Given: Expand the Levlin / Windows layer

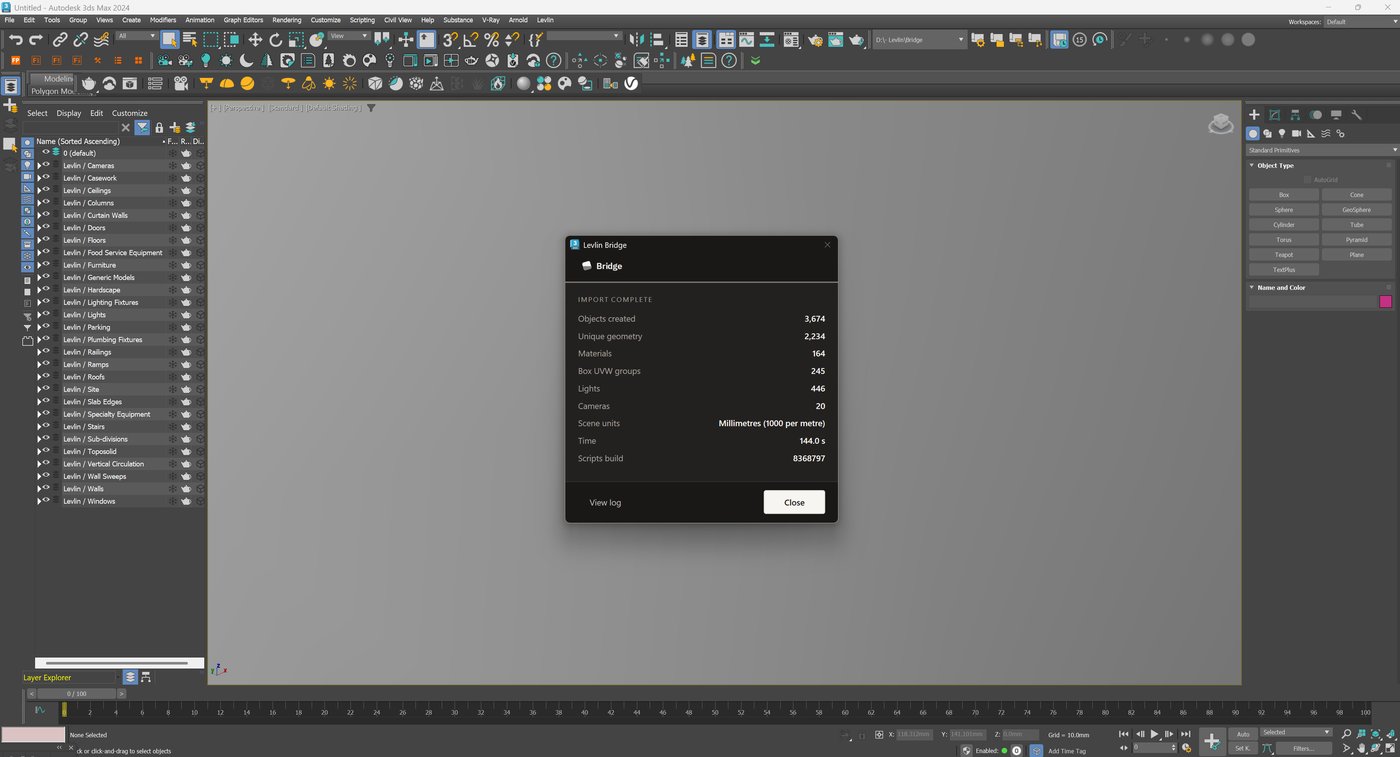Looking at the screenshot, I should (39, 501).
